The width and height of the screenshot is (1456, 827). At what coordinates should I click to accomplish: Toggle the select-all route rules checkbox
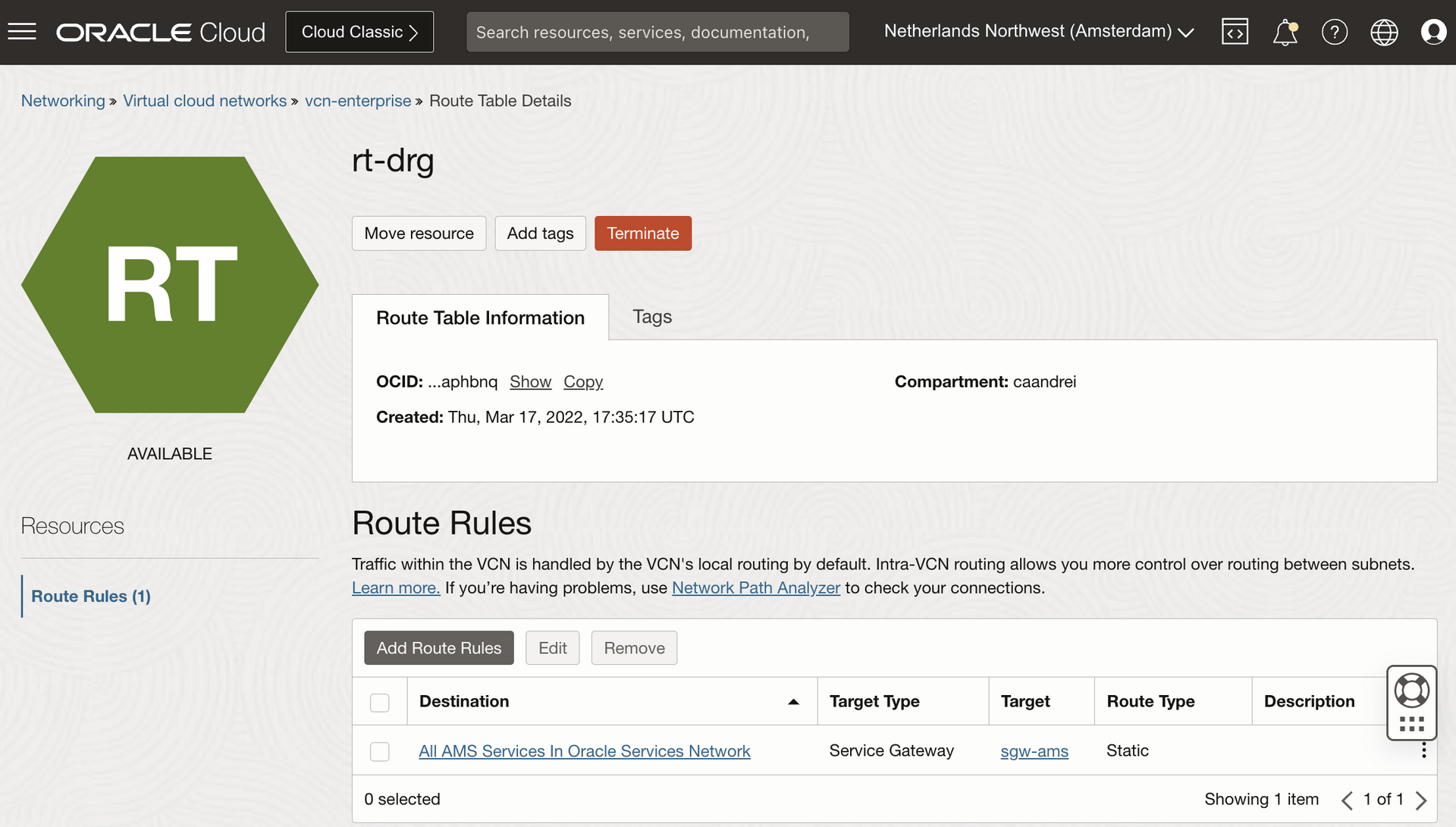[x=380, y=702]
